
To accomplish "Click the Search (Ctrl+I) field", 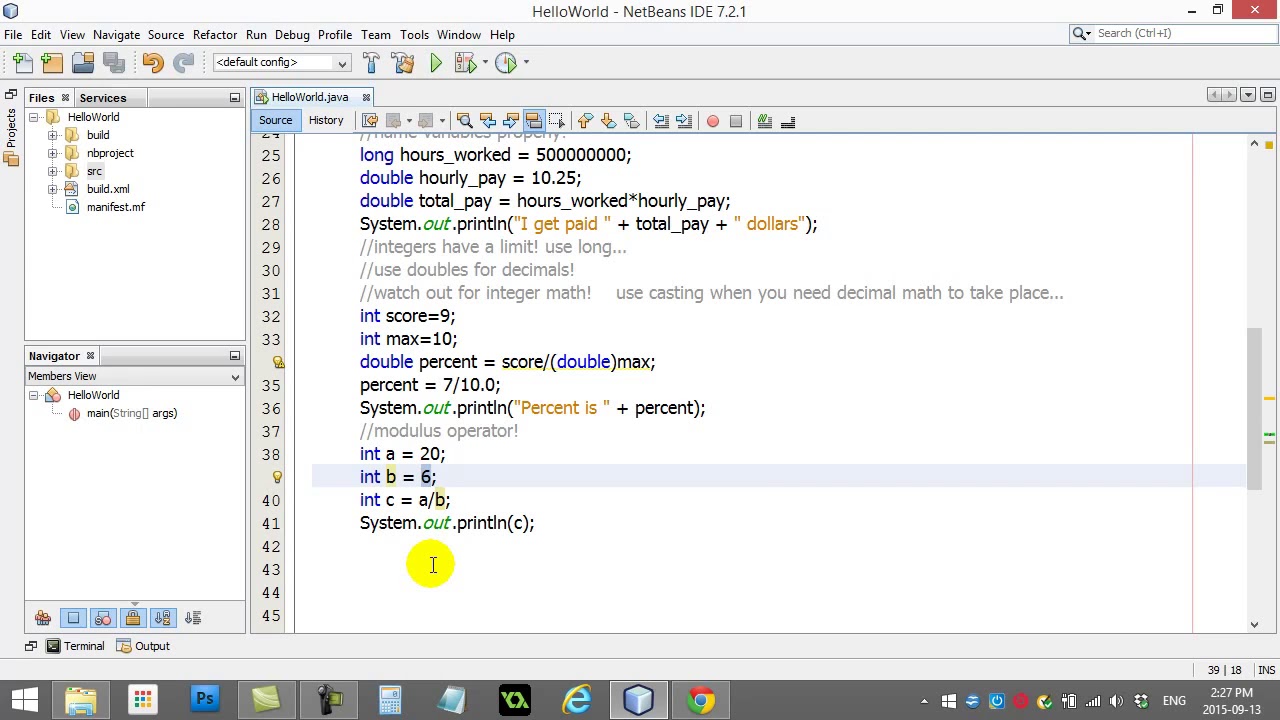I will [1171, 34].
